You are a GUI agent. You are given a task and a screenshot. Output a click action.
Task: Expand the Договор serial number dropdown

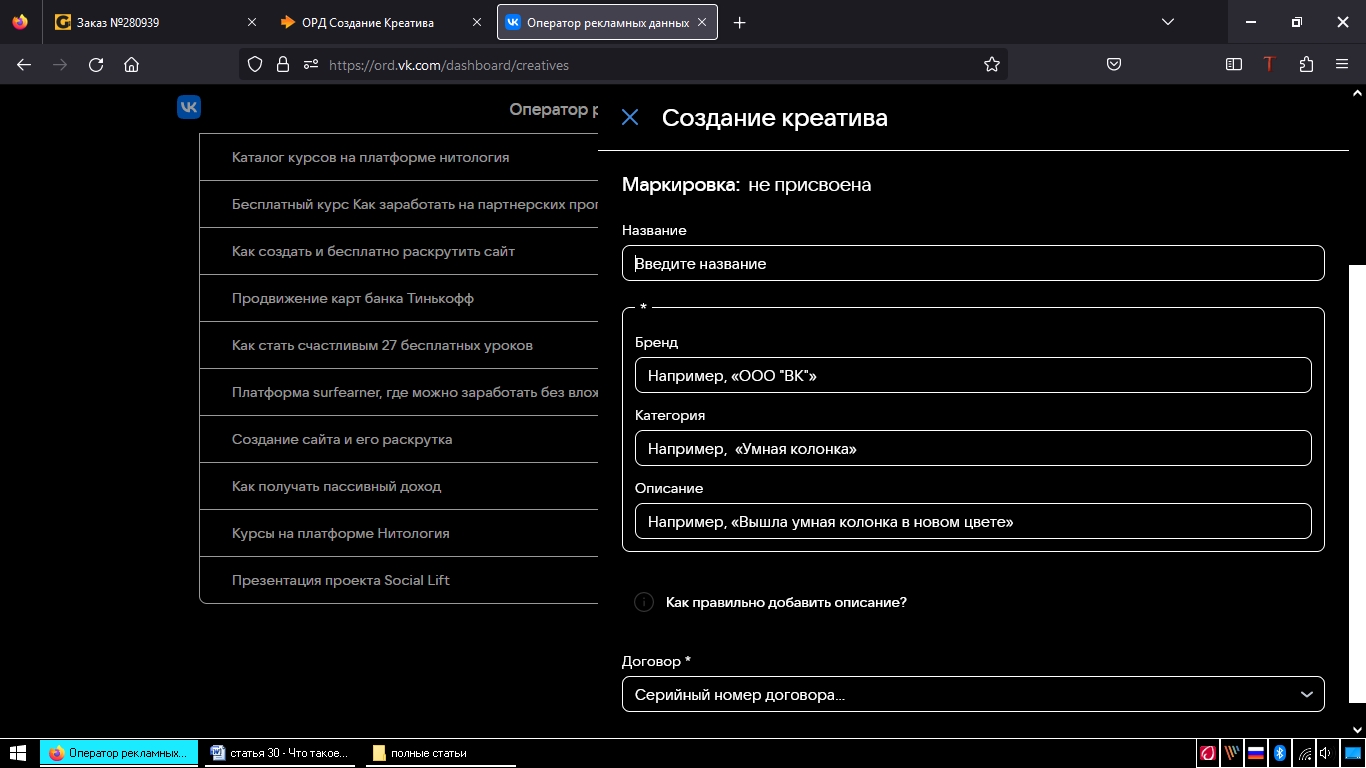click(x=973, y=694)
